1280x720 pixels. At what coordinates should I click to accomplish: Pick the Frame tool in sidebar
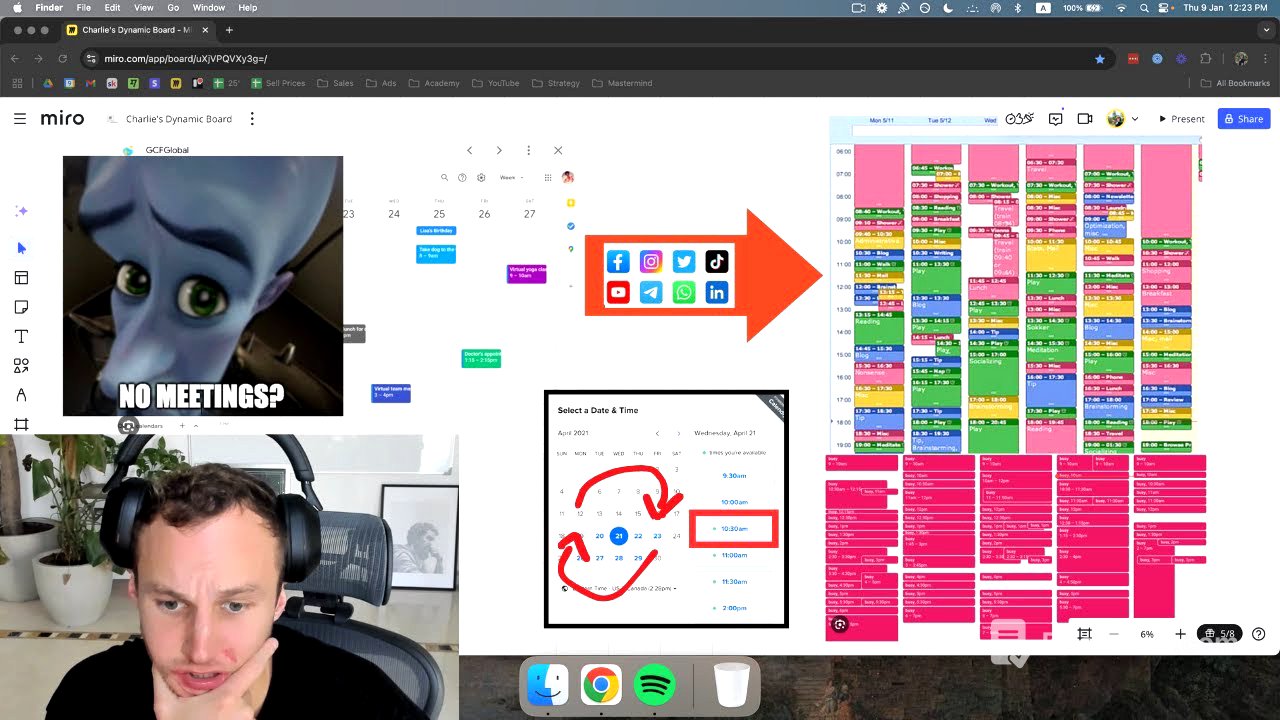pos(21,424)
